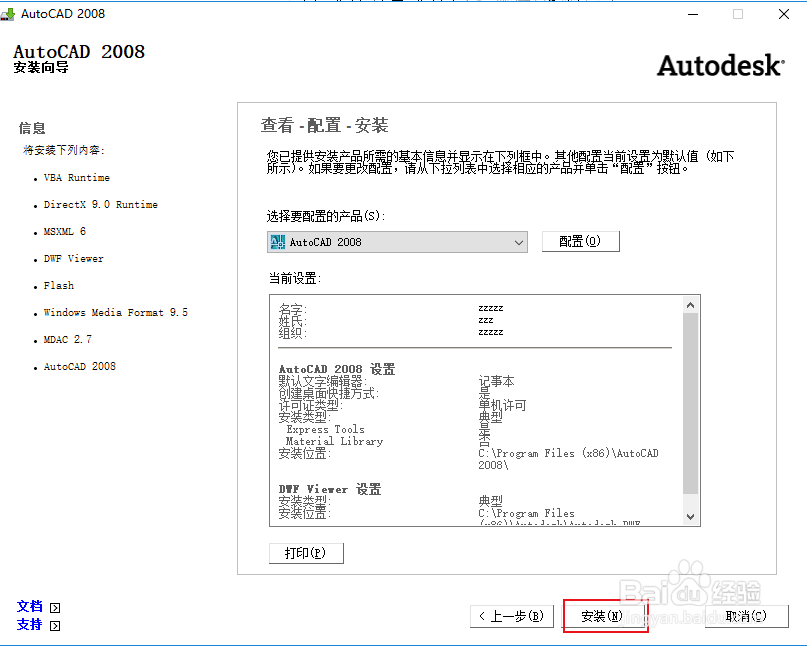Click the Autodesk logo
807x646 pixels.
[719, 64]
